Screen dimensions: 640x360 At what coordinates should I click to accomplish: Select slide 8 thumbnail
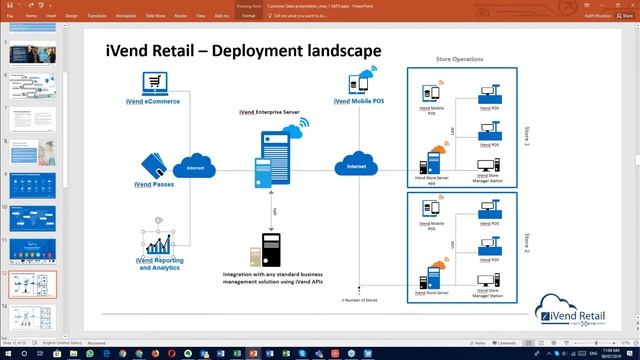(x=33, y=152)
